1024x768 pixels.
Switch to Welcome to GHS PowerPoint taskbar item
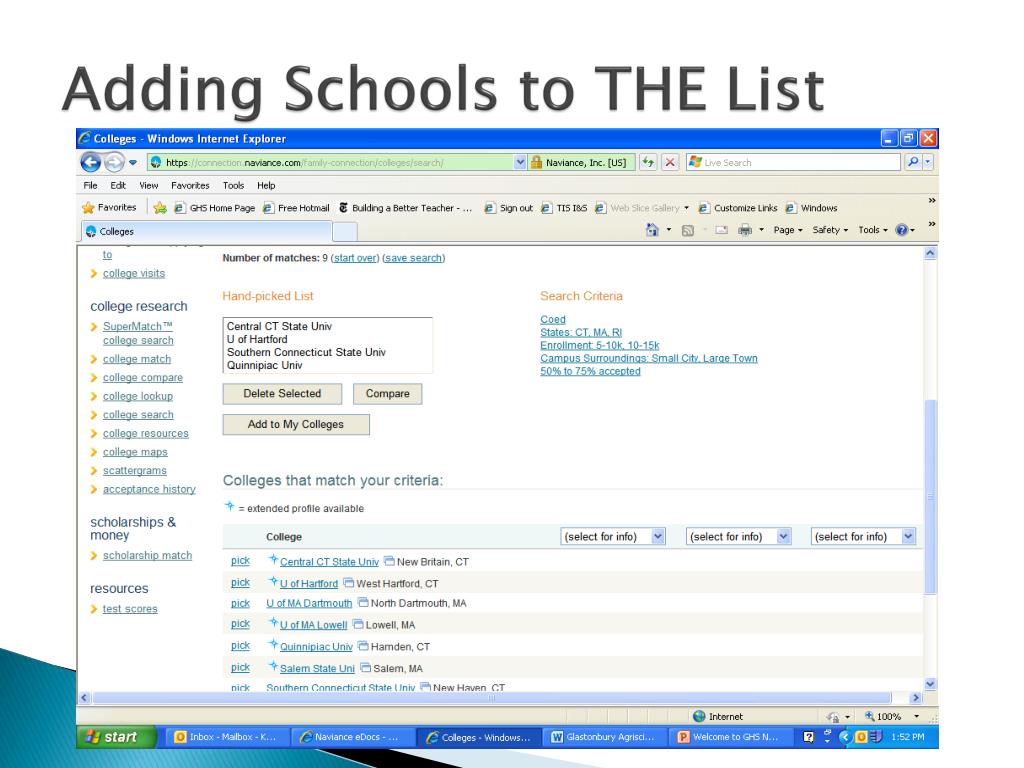731,737
